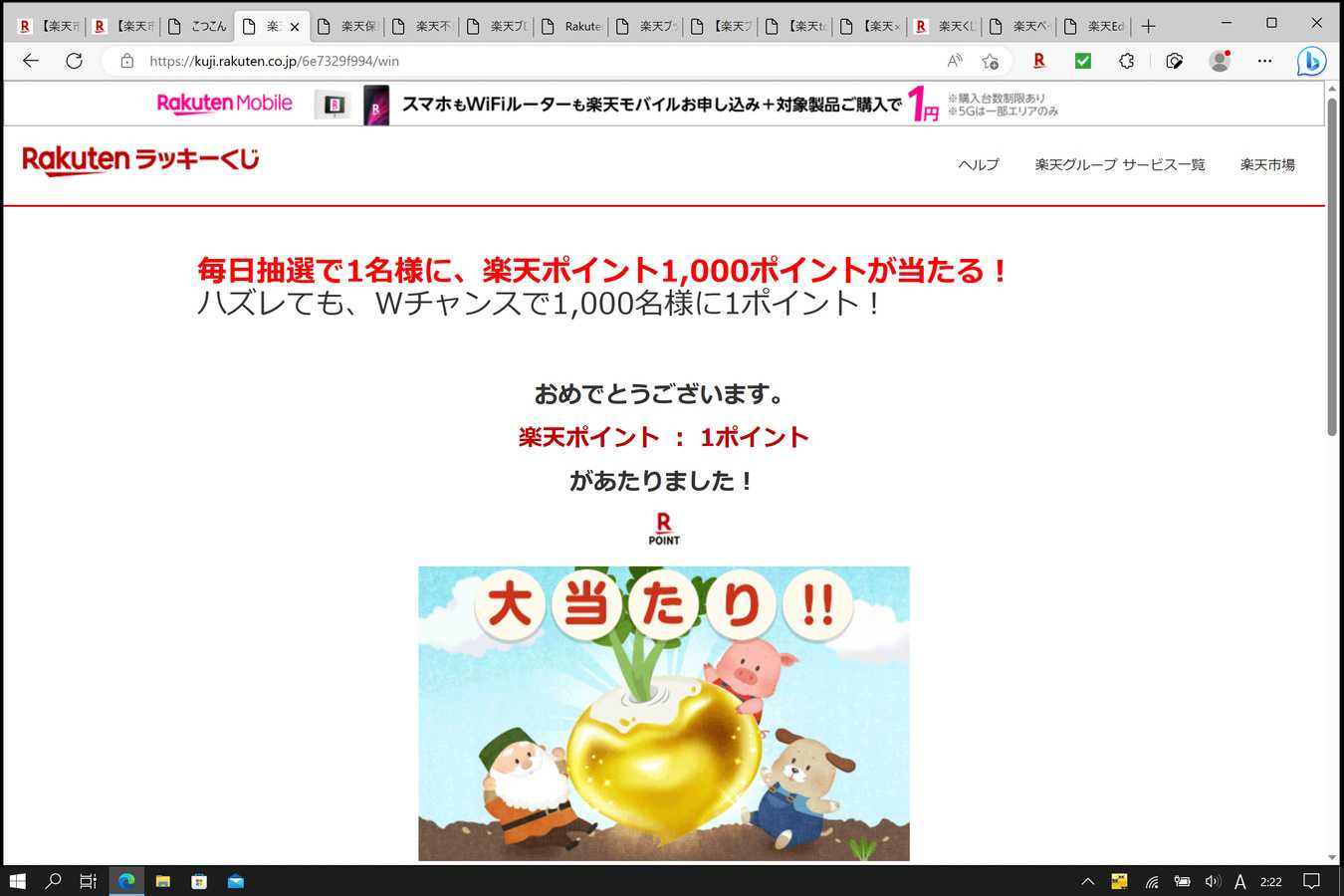Go to 楽天市場 link
The height and width of the screenshot is (896, 1344).
(1266, 164)
